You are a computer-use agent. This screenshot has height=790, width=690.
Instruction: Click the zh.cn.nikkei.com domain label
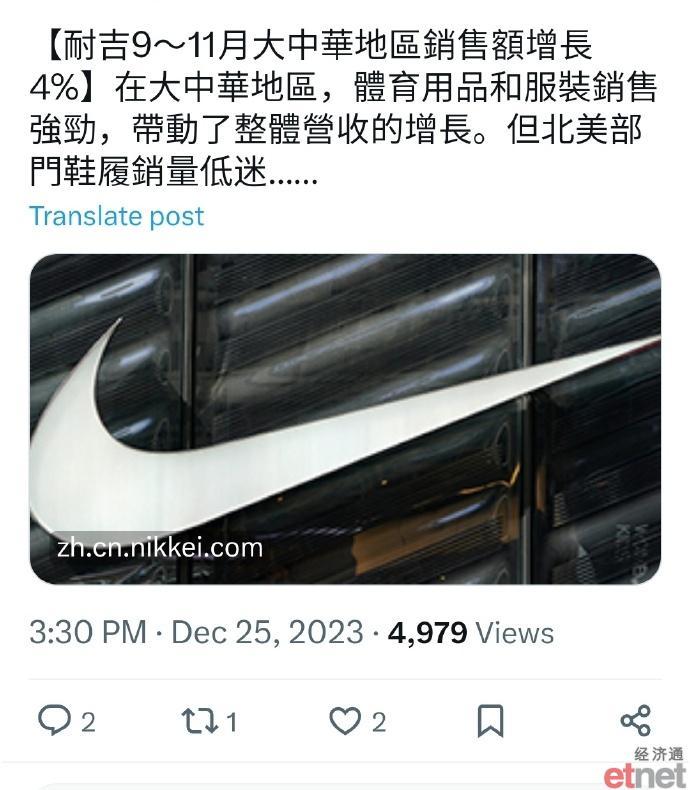tap(160, 548)
